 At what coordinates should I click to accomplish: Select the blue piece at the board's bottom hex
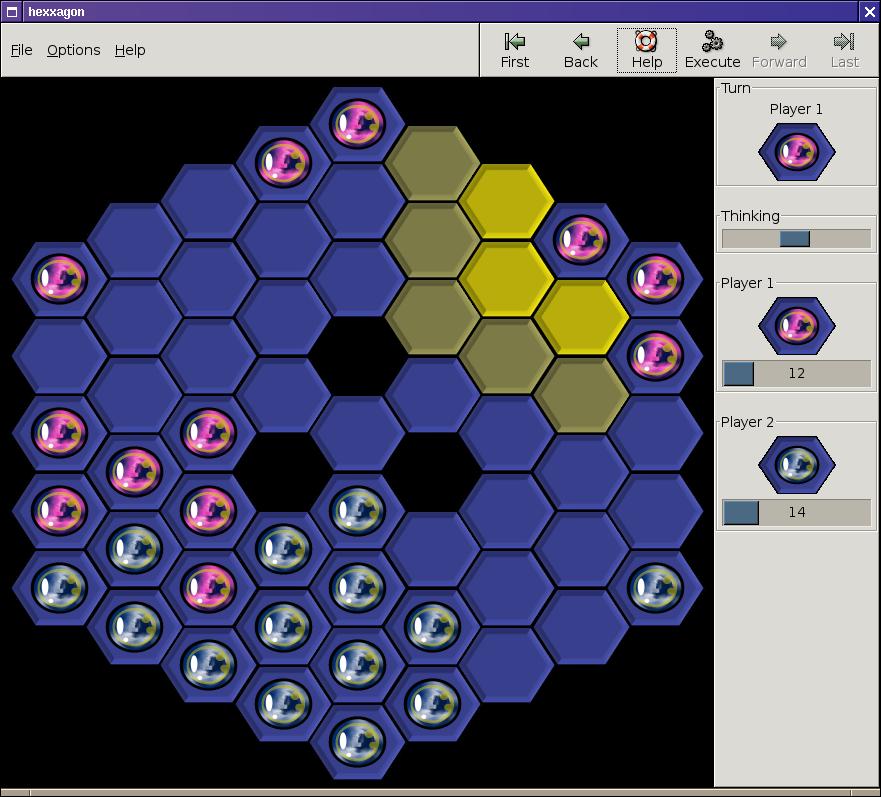(357, 741)
